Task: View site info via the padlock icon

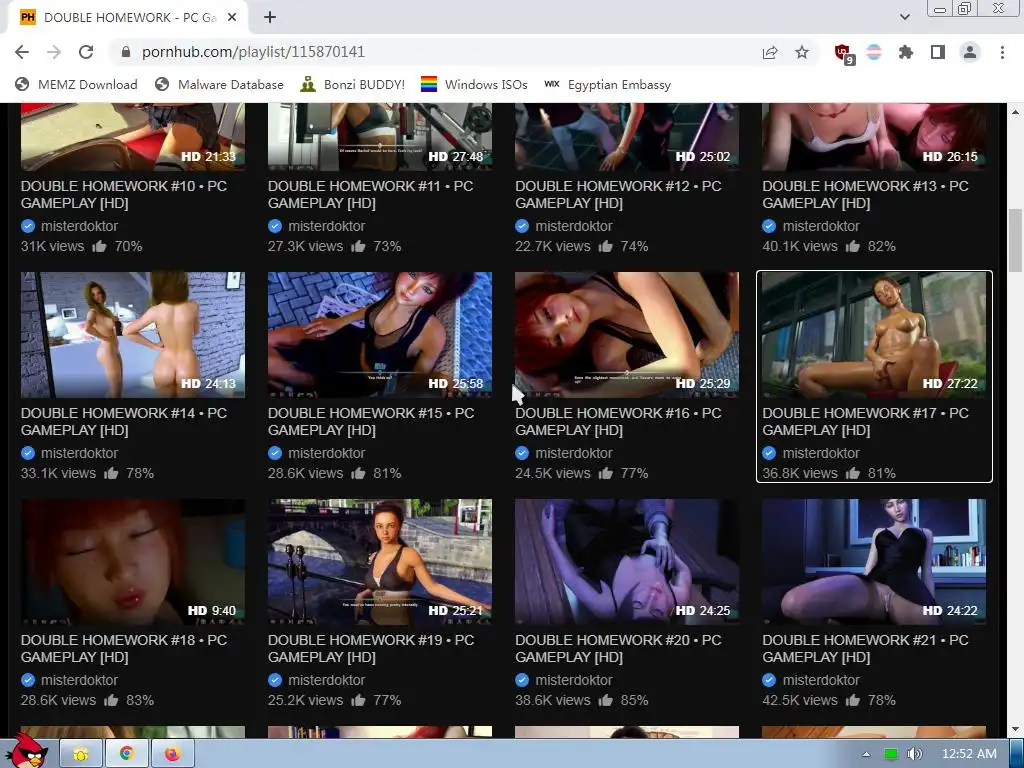Action: pos(126,52)
